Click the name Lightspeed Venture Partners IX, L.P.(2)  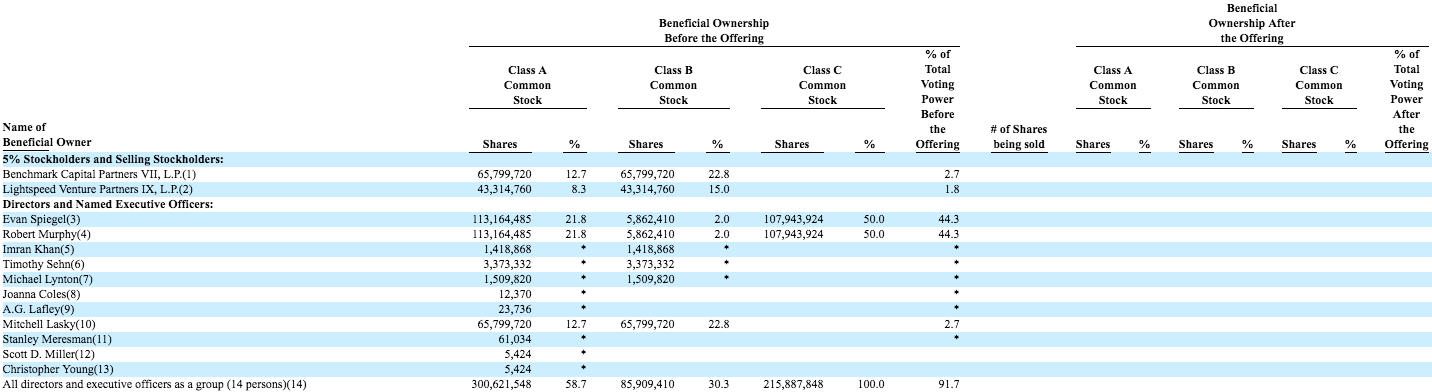[x=97, y=189]
